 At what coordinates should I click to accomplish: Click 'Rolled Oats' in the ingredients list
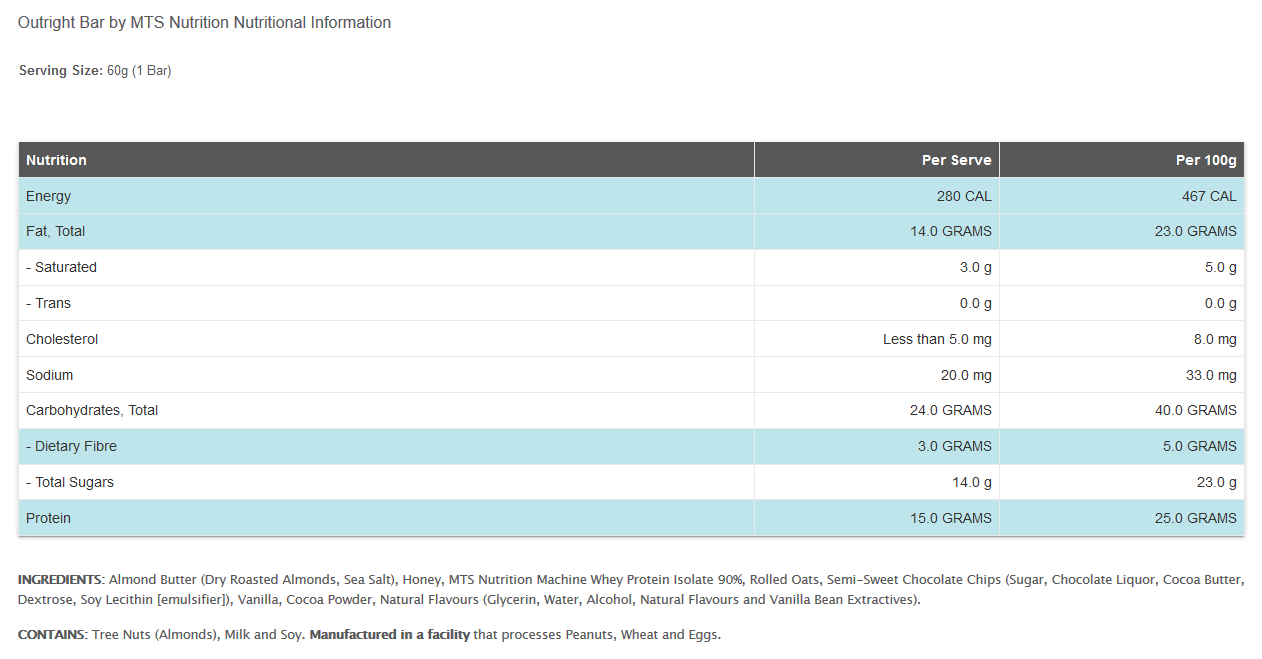pos(784,579)
